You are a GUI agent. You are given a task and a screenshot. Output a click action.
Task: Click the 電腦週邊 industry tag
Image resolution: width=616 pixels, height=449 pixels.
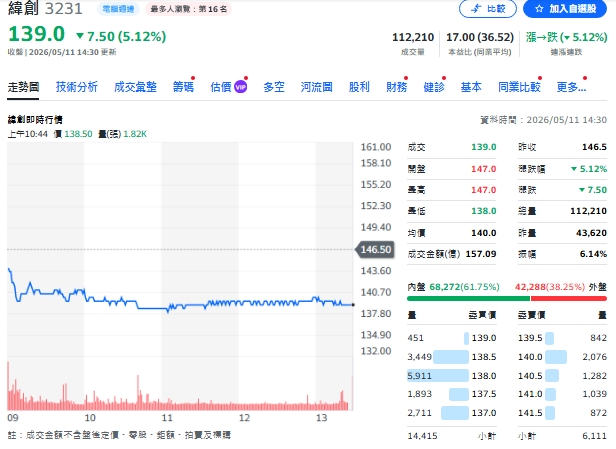[x=118, y=9]
